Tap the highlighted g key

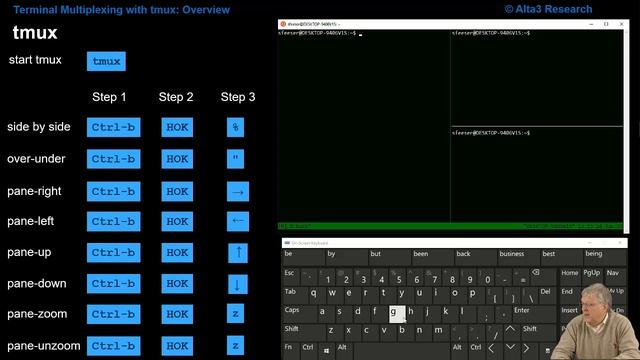[x=397, y=314]
